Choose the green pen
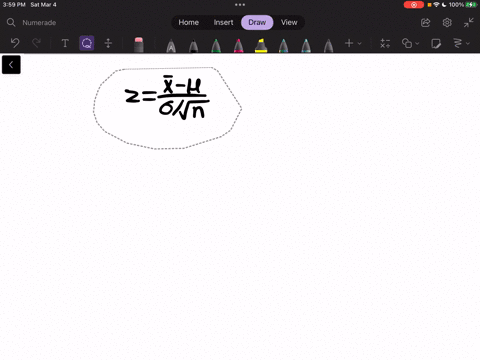 click(216, 46)
